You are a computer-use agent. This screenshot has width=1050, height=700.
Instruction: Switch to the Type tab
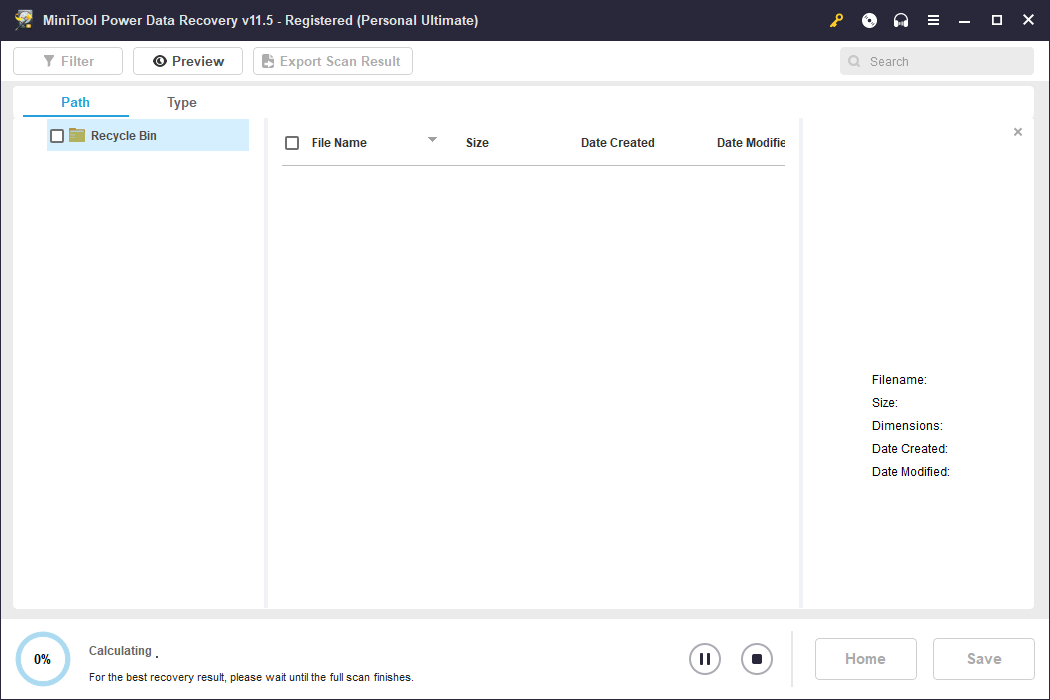point(181,102)
